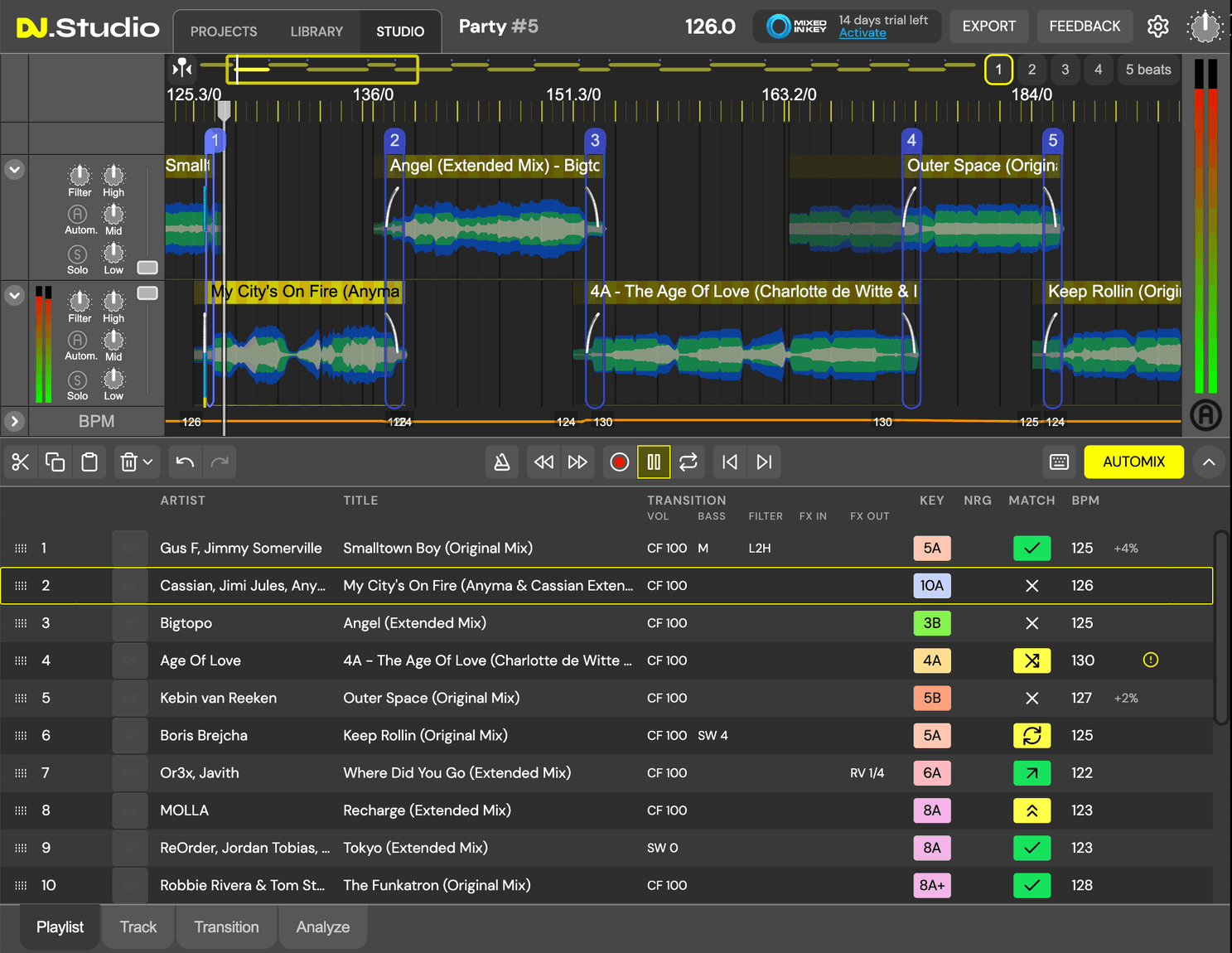Expand the BPM lane arrow
1232x953 pixels.
[14, 421]
